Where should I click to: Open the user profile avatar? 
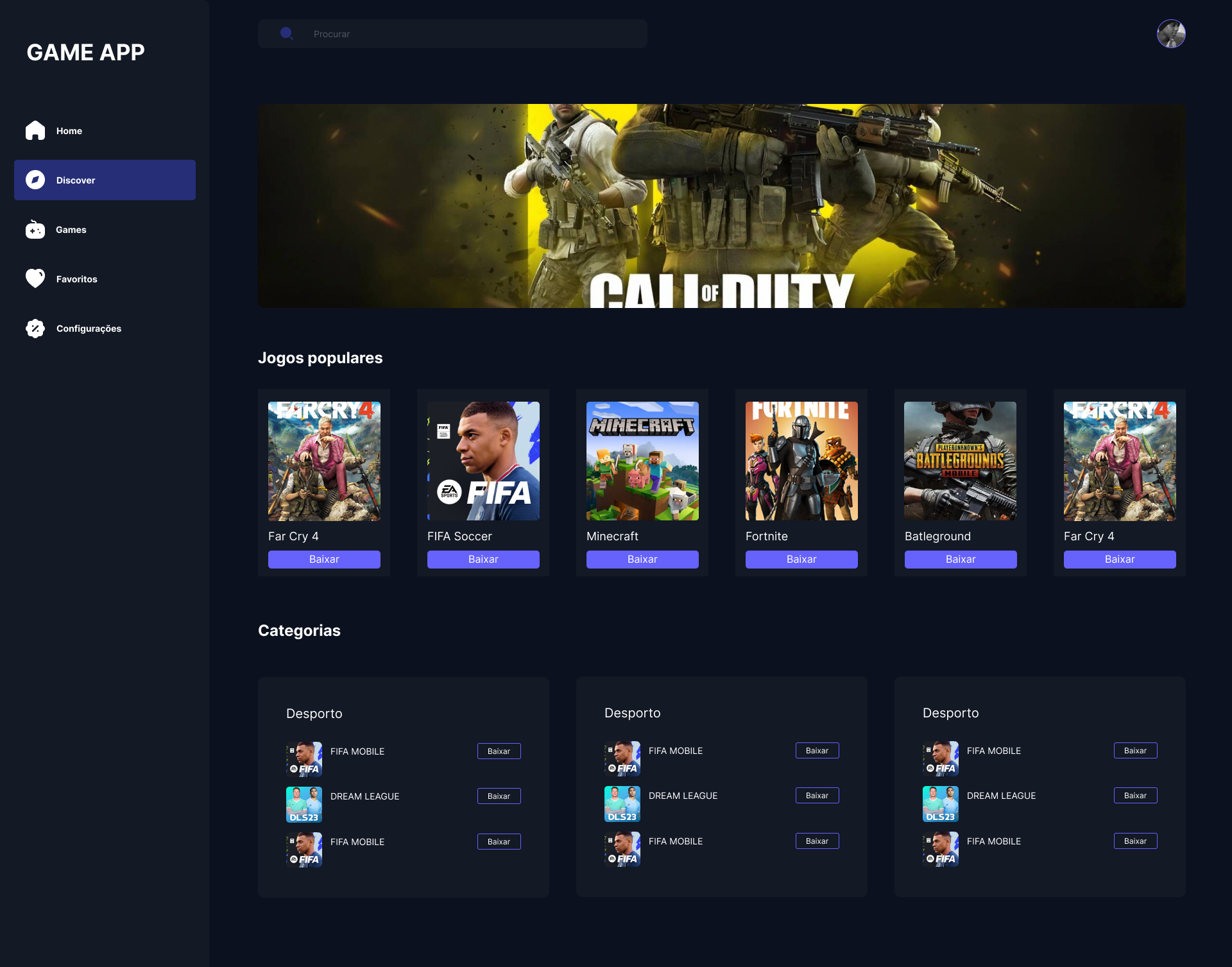pos(1170,33)
